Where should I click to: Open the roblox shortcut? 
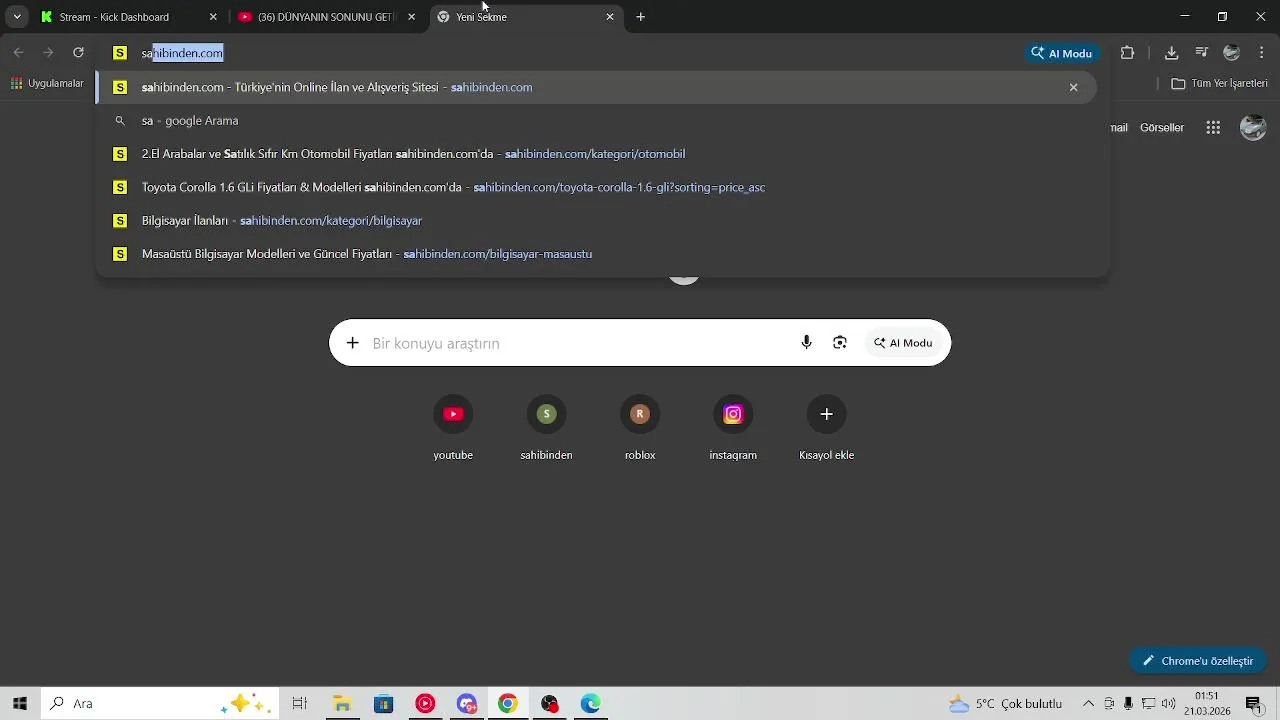point(640,428)
